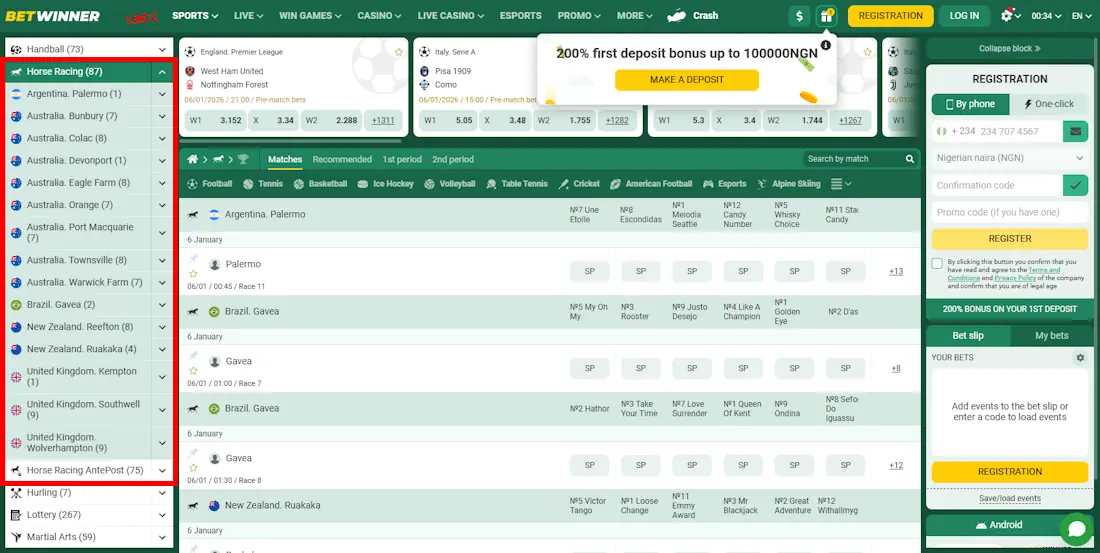Open the Crash game link
This screenshot has width=1100, height=553.
point(692,15)
